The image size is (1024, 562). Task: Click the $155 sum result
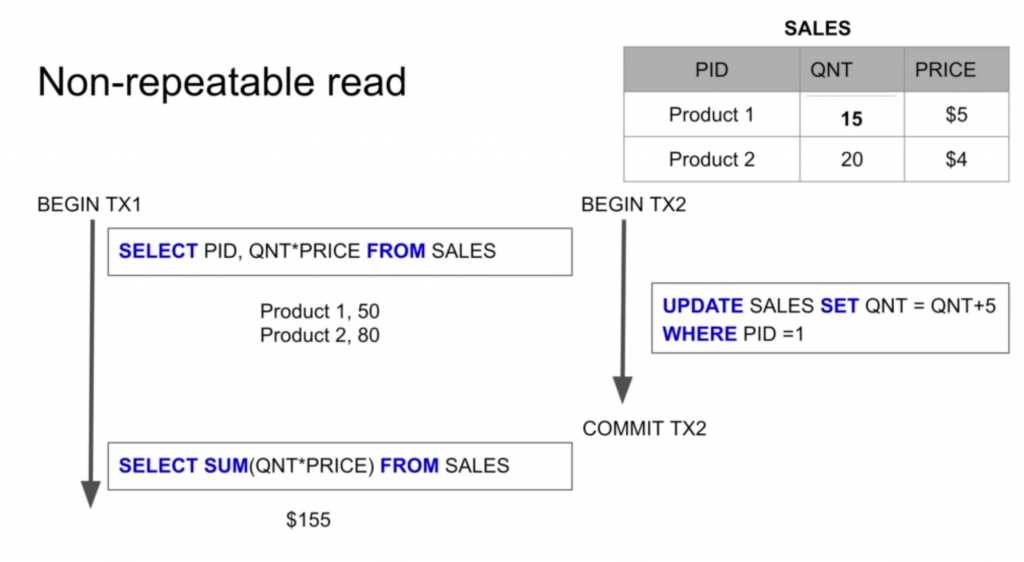(308, 520)
